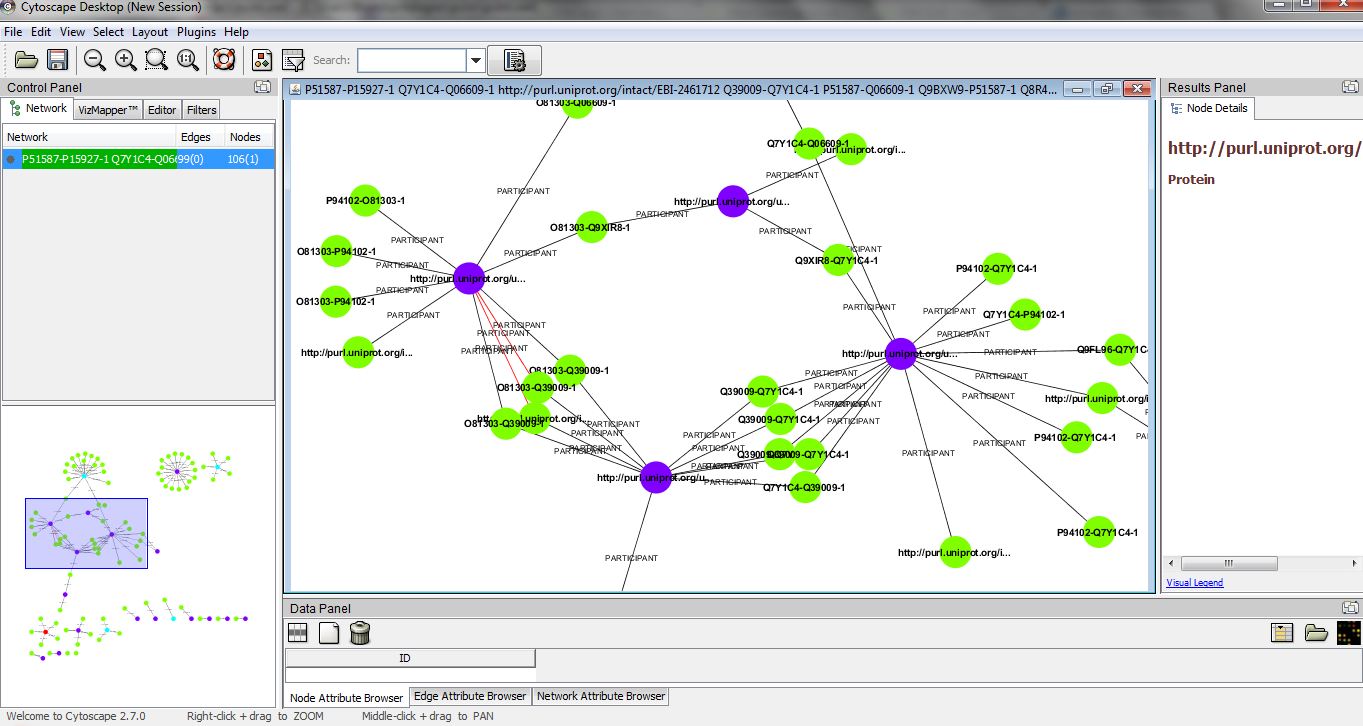Create a new filter with the funnel icon
The image size is (1363, 726).
(293, 60)
